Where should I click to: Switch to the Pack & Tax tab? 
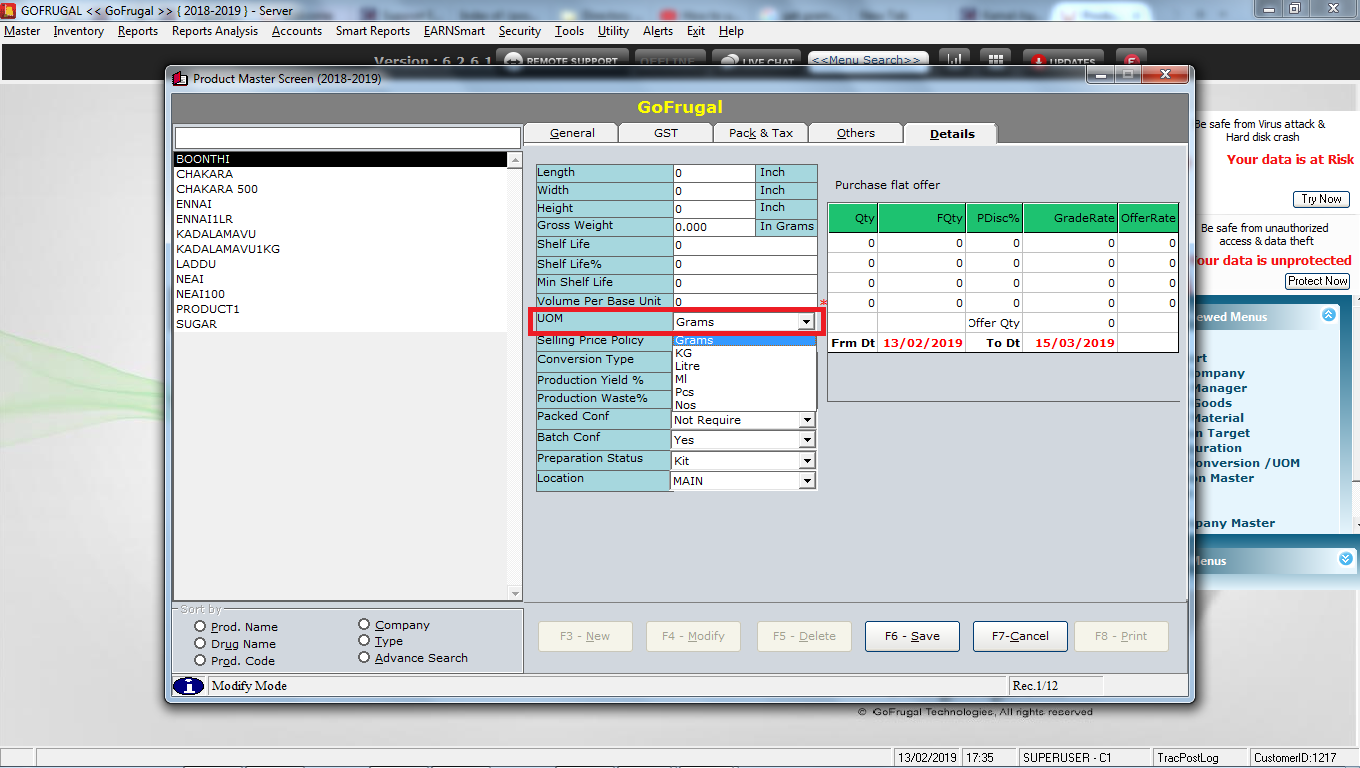(760, 133)
